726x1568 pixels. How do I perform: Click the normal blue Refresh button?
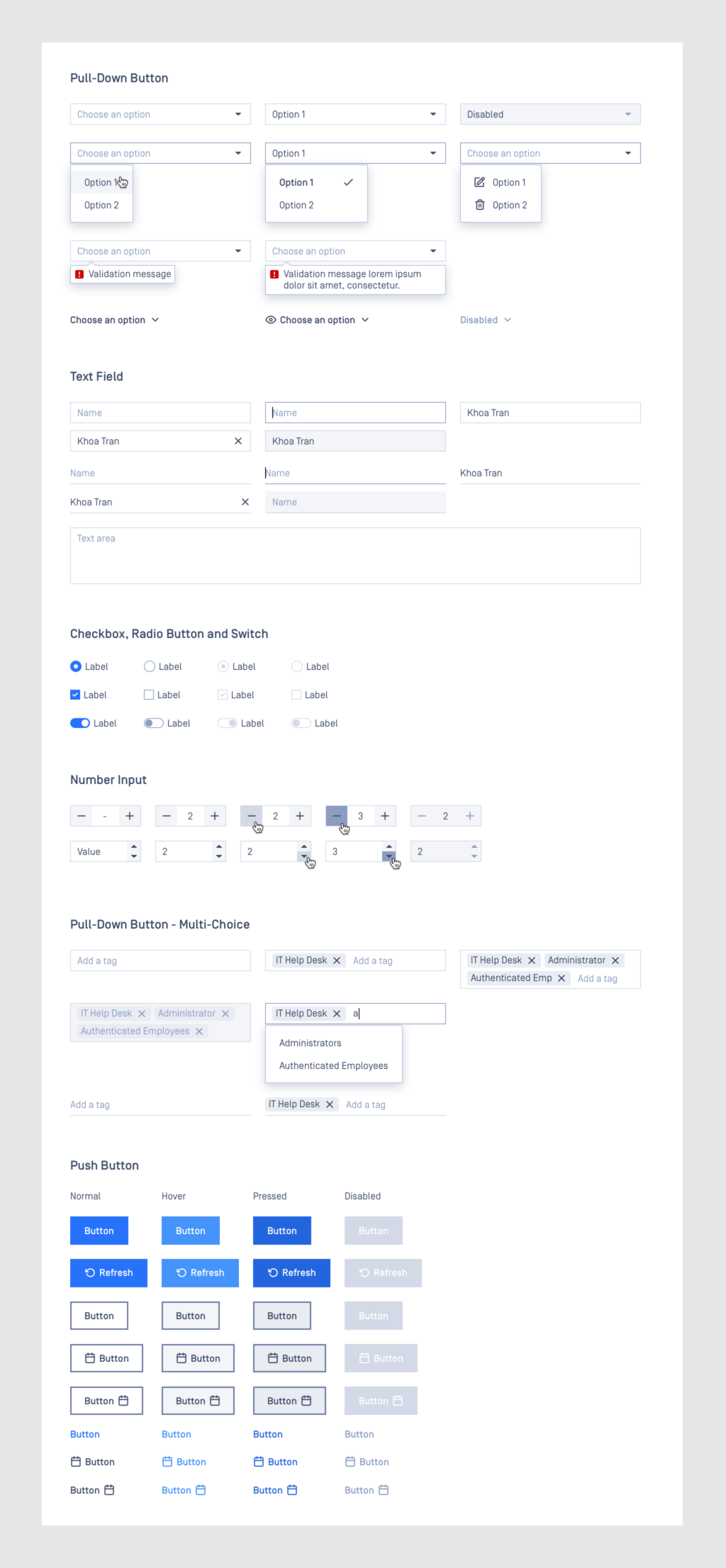click(x=108, y=1272)
